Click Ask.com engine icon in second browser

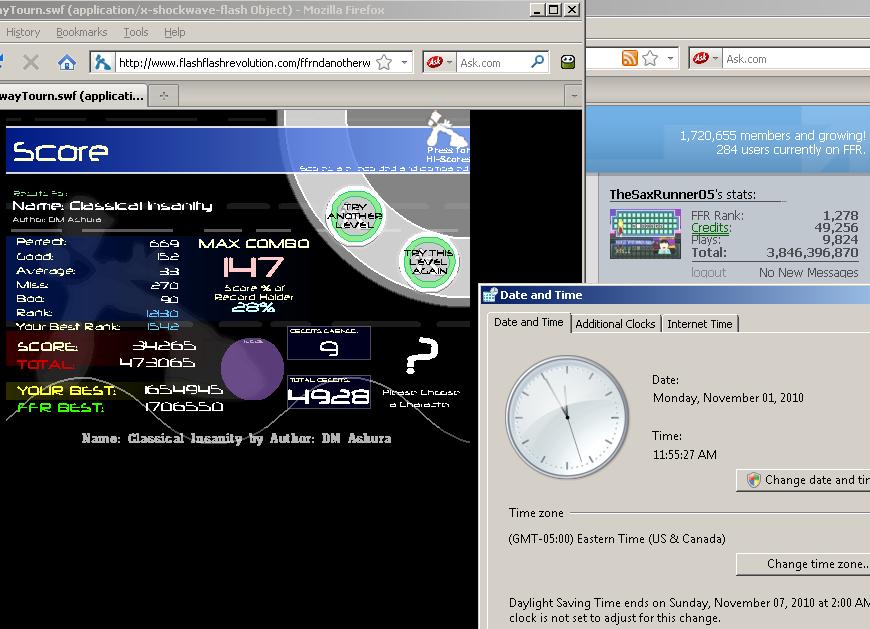tap(701, 58)
